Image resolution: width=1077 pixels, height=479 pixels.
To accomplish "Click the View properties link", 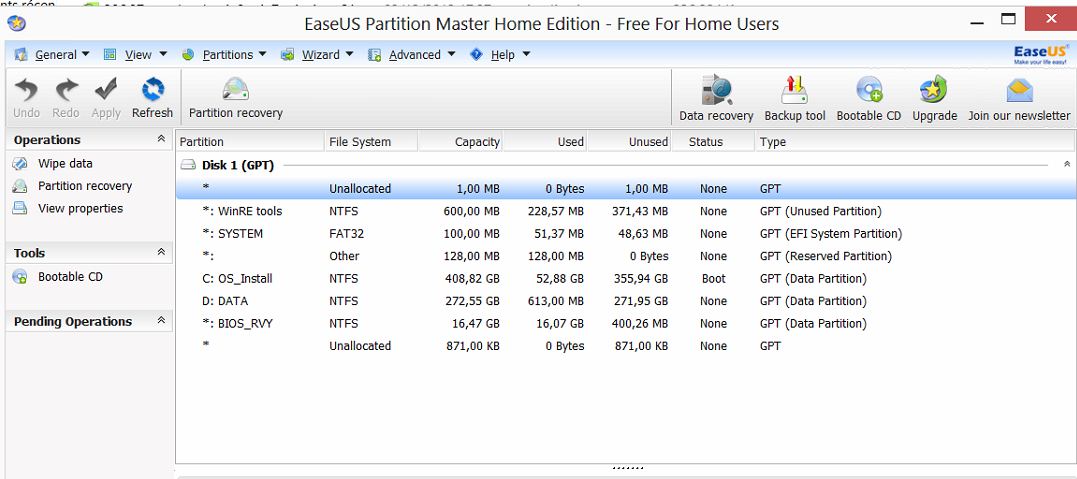I will [80, 208].
